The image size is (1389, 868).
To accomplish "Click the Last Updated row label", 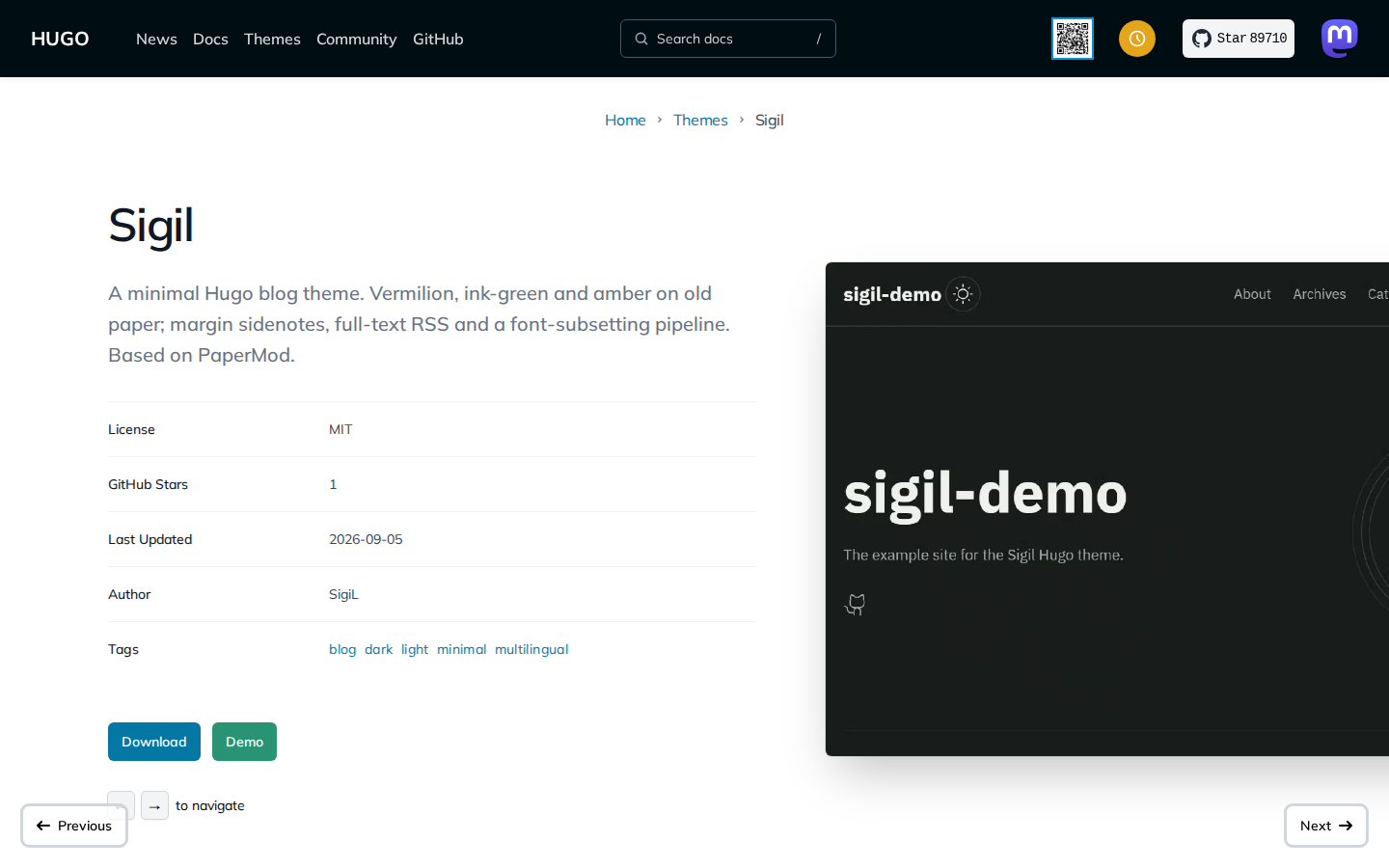I will coord(150,539).
